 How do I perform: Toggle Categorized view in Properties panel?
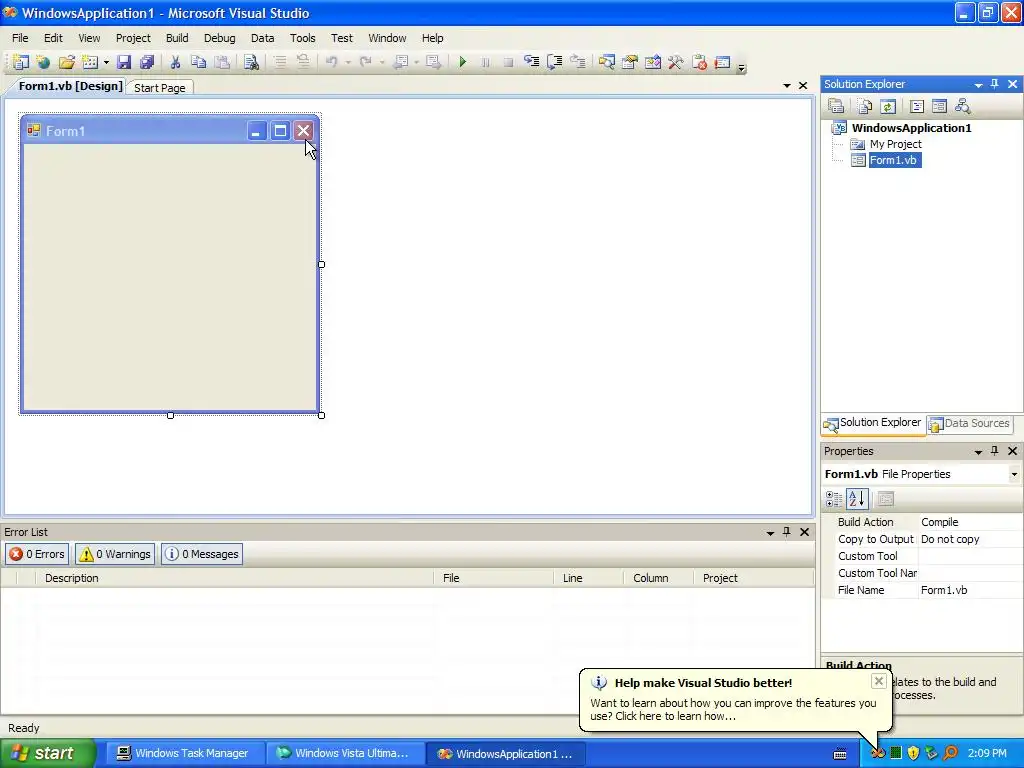coord(834,499)
